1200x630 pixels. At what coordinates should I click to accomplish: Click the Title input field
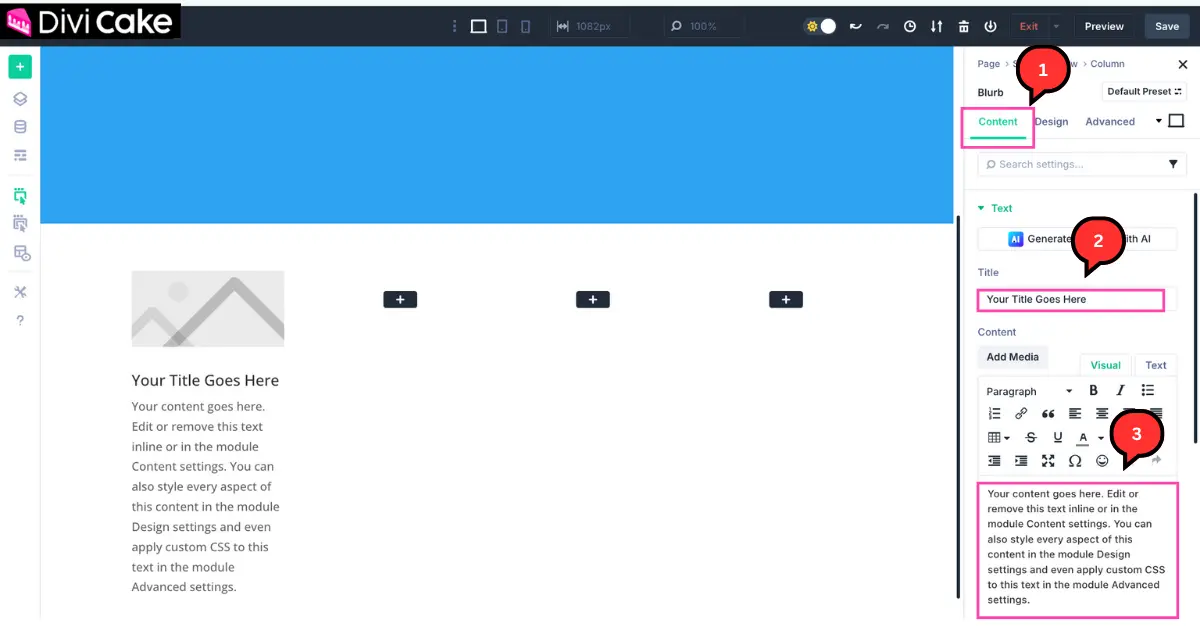pyautogui.click(x=1071, y=299)
